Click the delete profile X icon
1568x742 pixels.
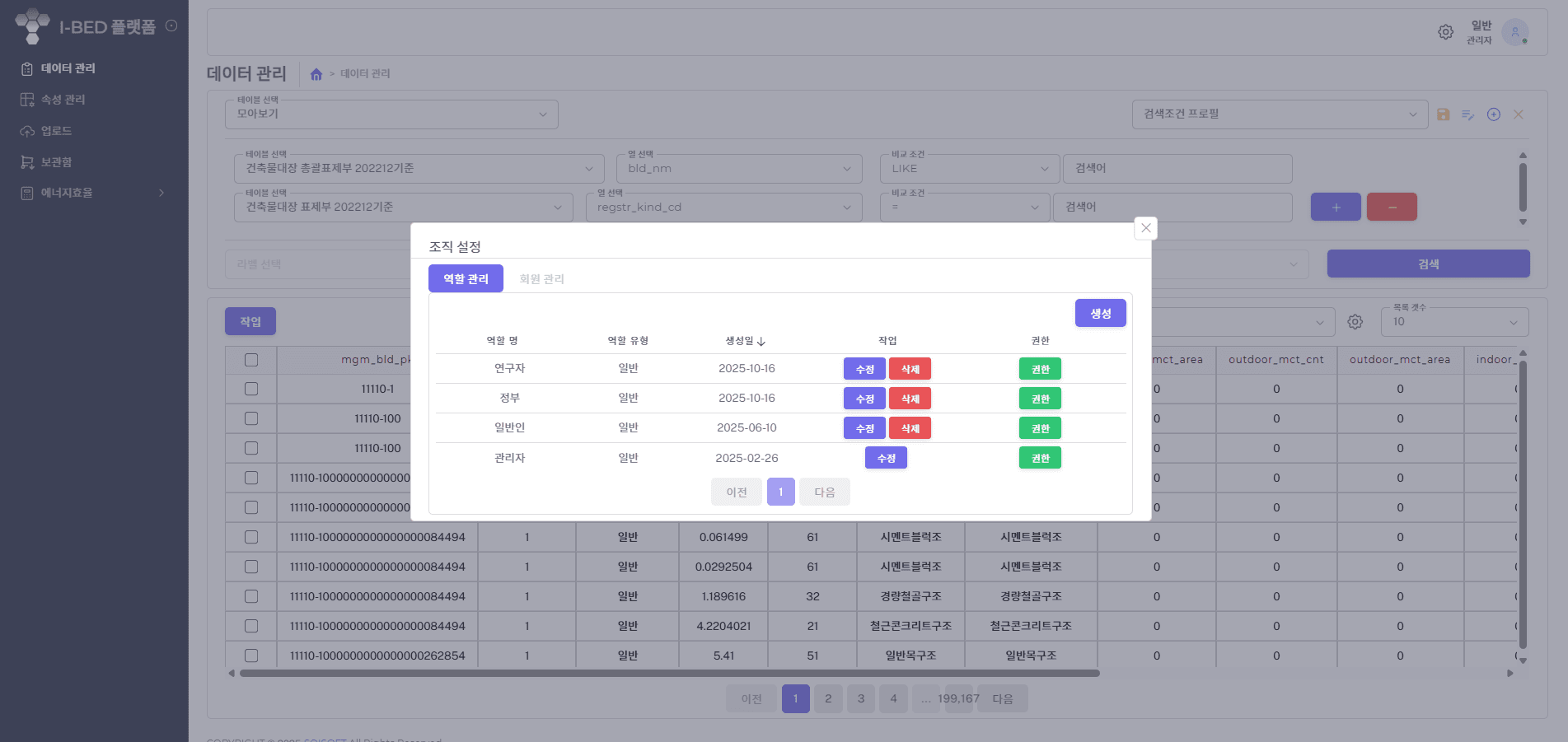(1518, 114)
